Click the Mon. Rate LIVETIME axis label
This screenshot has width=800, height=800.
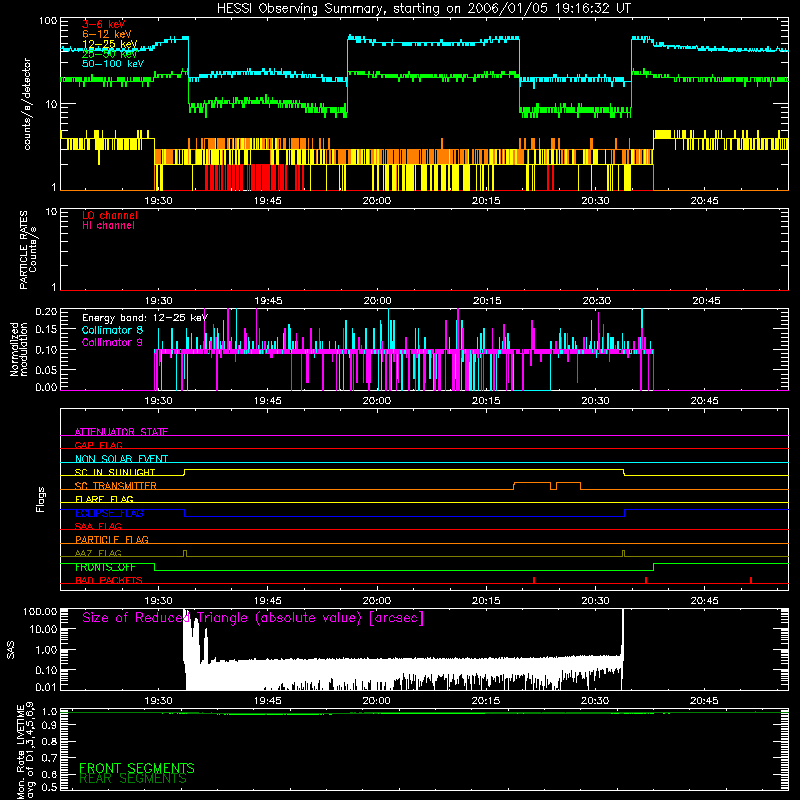tap(26, 751)
